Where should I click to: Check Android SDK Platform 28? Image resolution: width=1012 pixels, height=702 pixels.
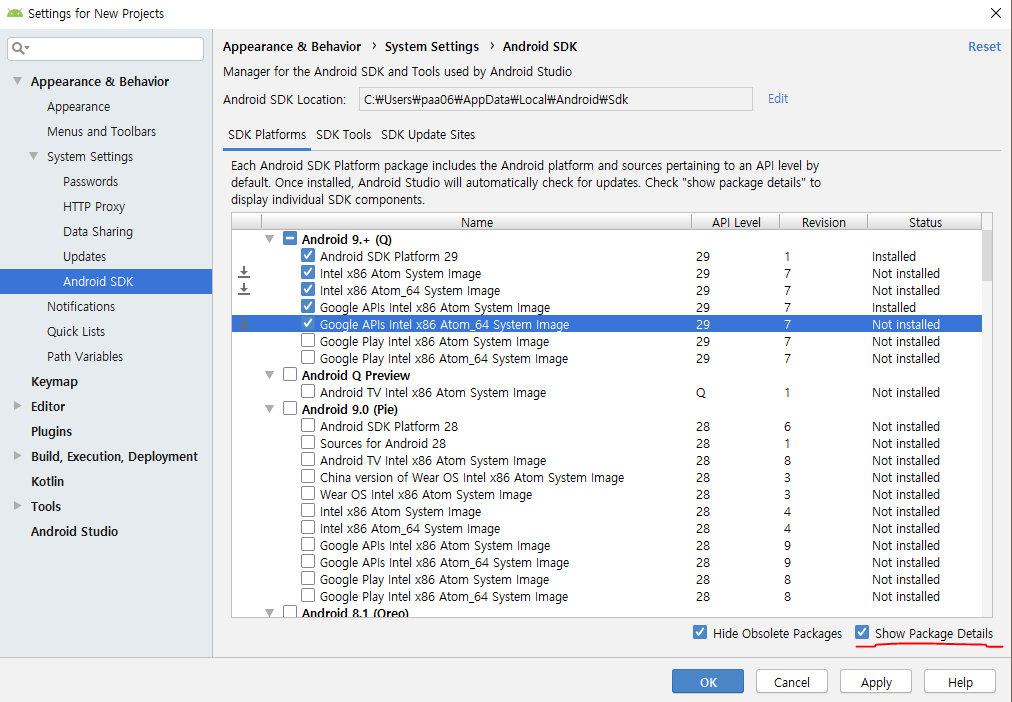tap(308, 426)
